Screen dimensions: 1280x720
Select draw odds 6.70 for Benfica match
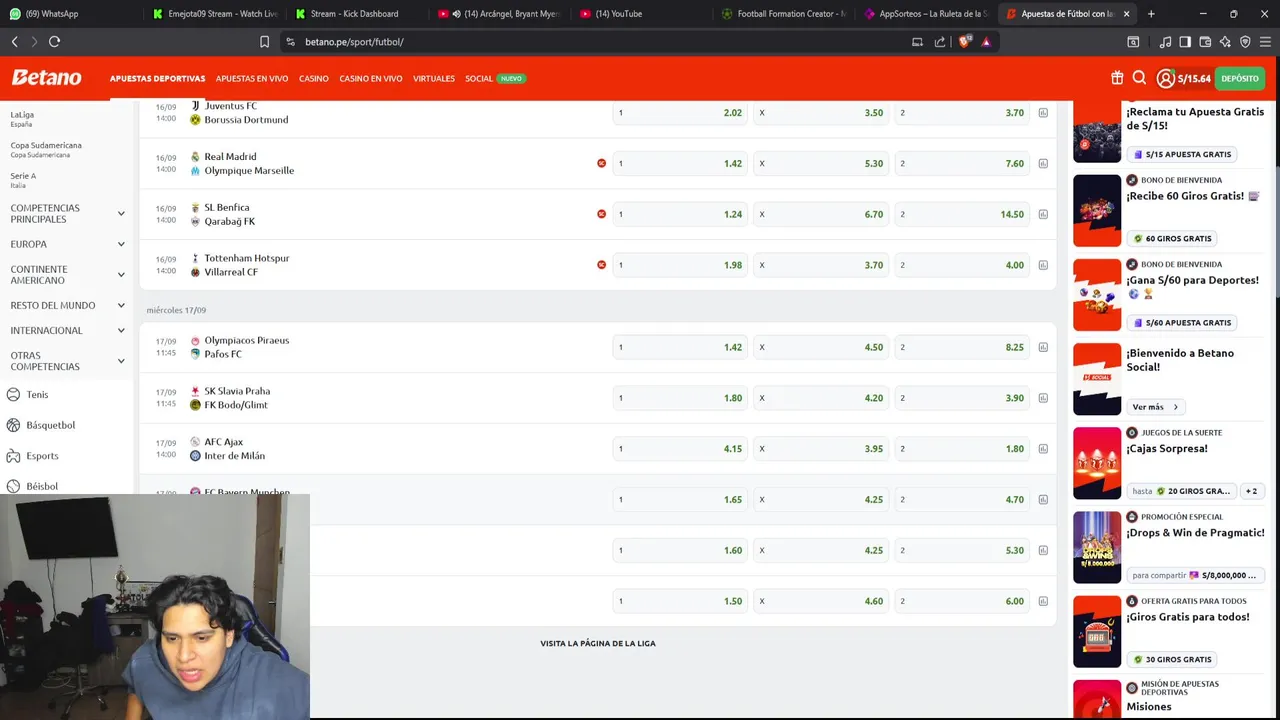[821, 214]
